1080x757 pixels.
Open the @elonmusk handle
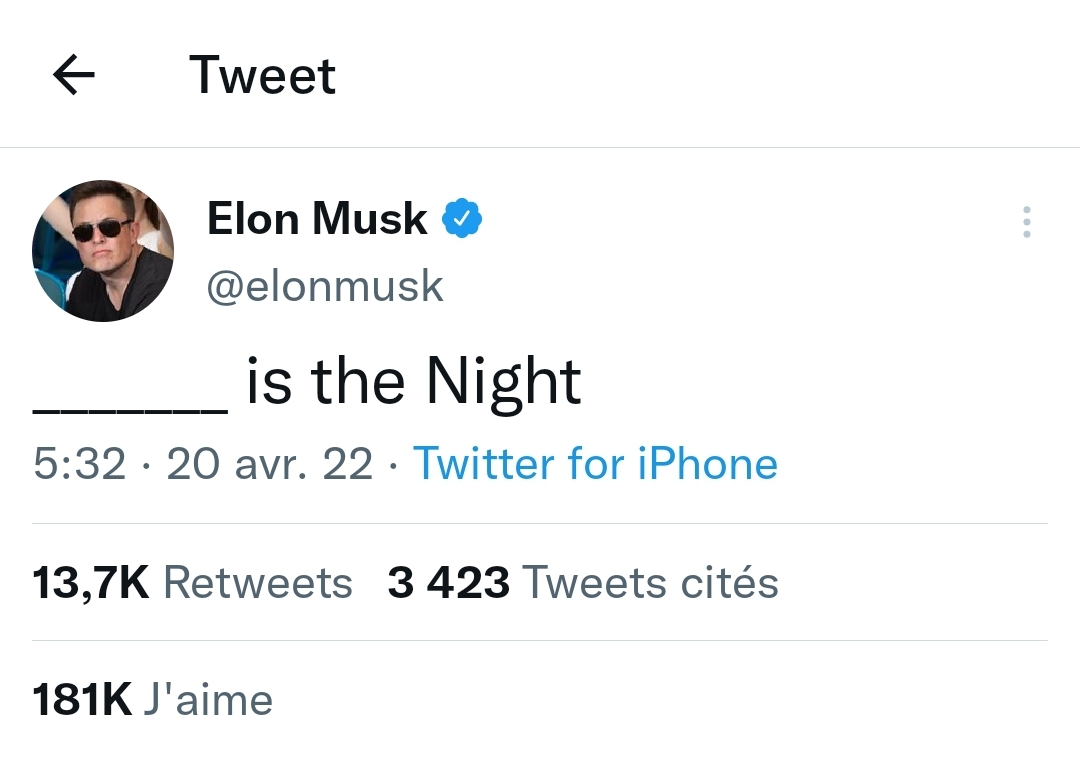point(324,287)
